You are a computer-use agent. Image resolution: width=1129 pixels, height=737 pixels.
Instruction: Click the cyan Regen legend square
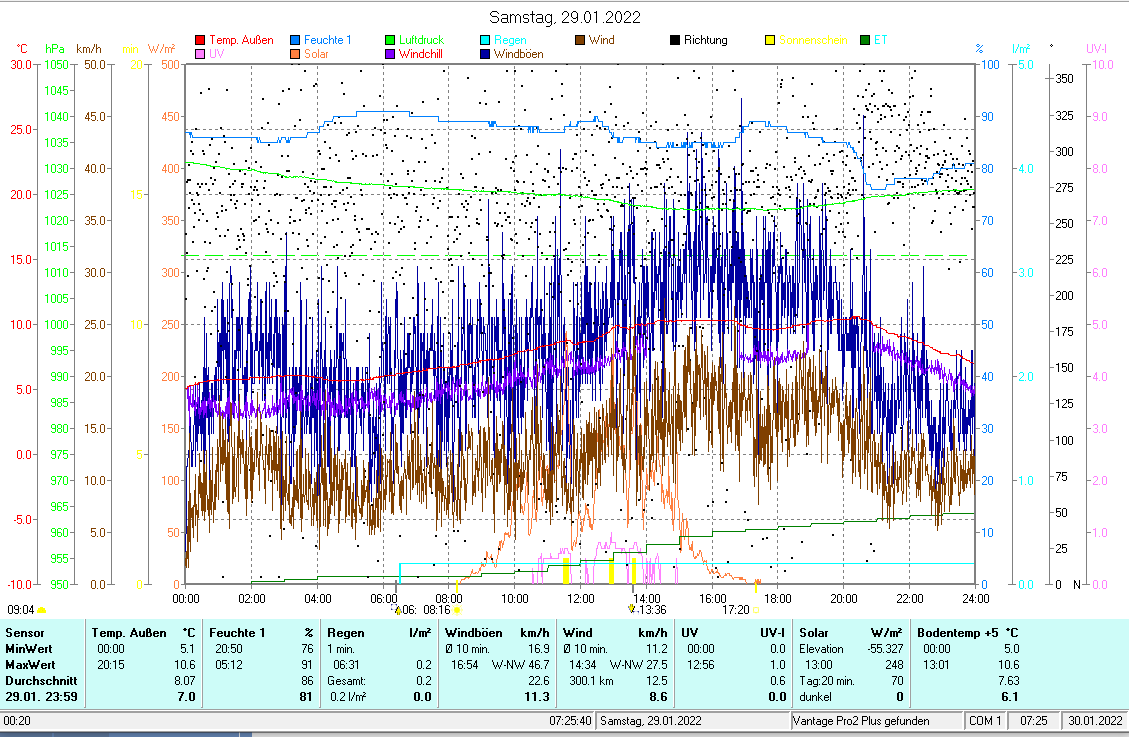click(x=485, y=40)
